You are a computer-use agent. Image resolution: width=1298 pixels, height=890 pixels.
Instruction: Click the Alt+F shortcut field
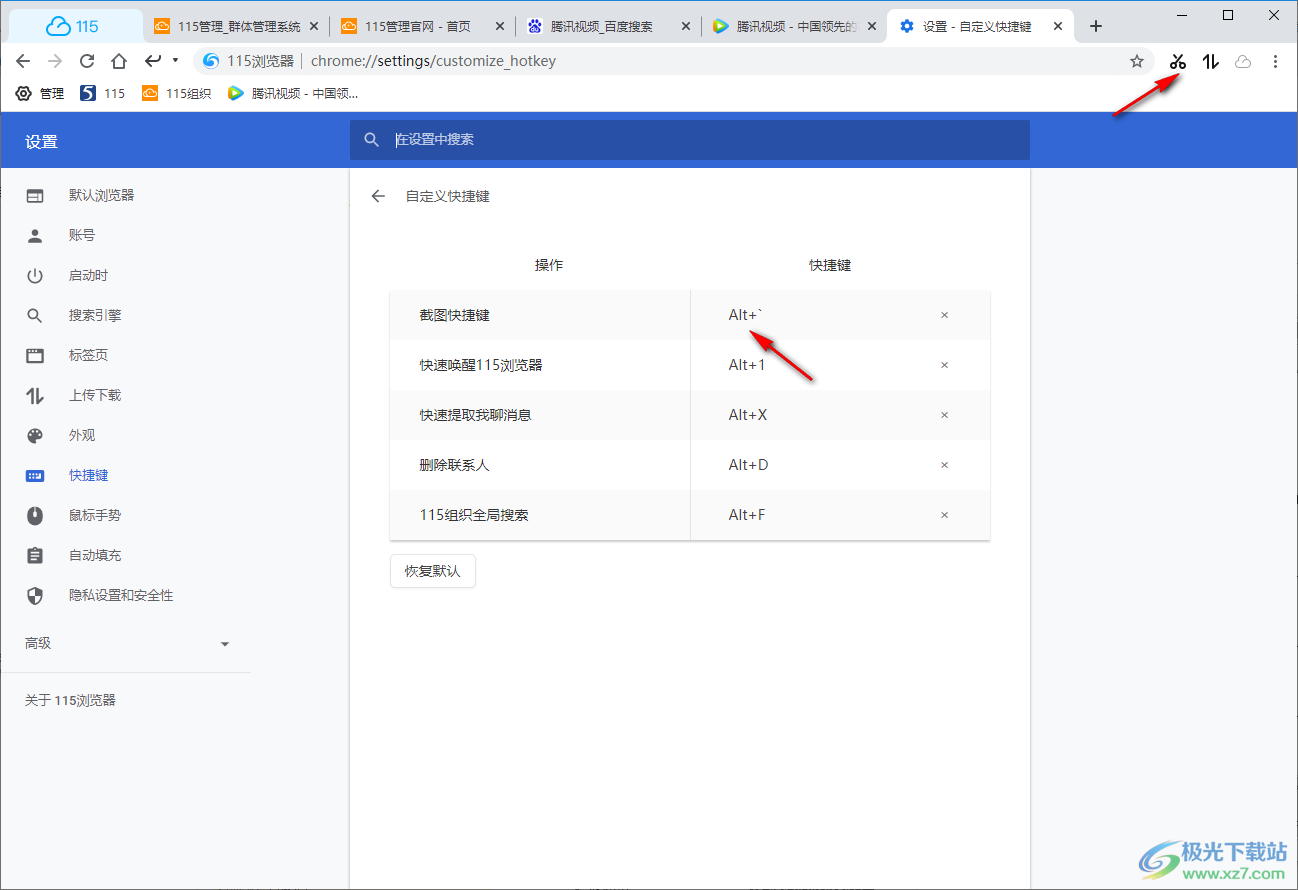pos(747,515)
